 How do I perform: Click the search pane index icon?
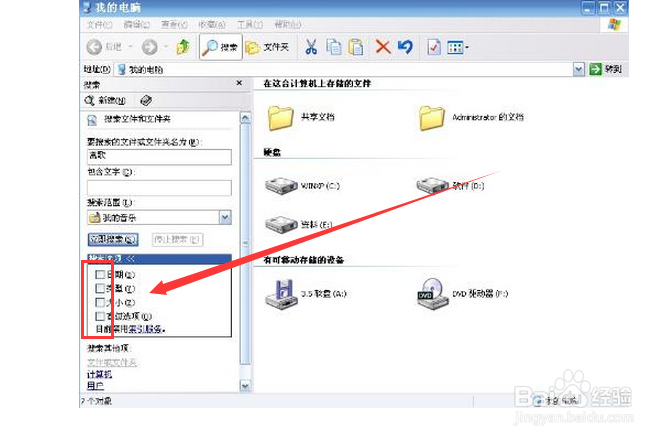coord(146,100)
